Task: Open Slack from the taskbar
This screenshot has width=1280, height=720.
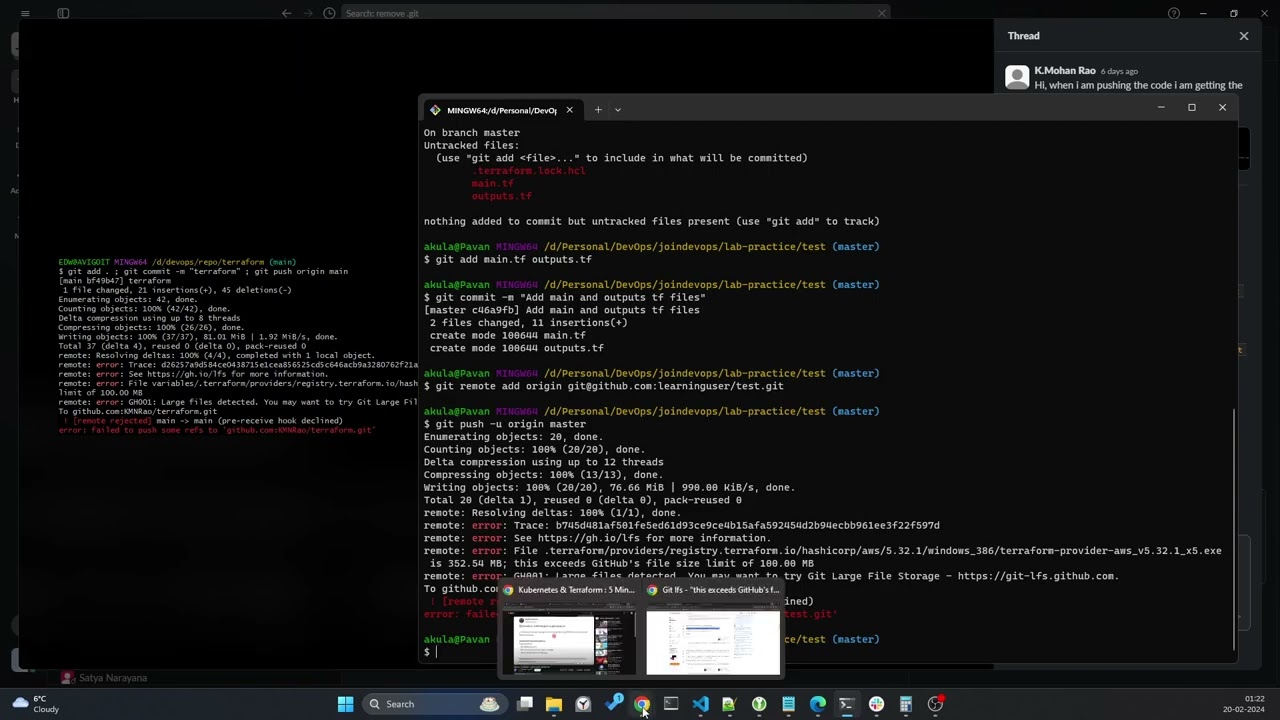Action: tap(877, 704)
